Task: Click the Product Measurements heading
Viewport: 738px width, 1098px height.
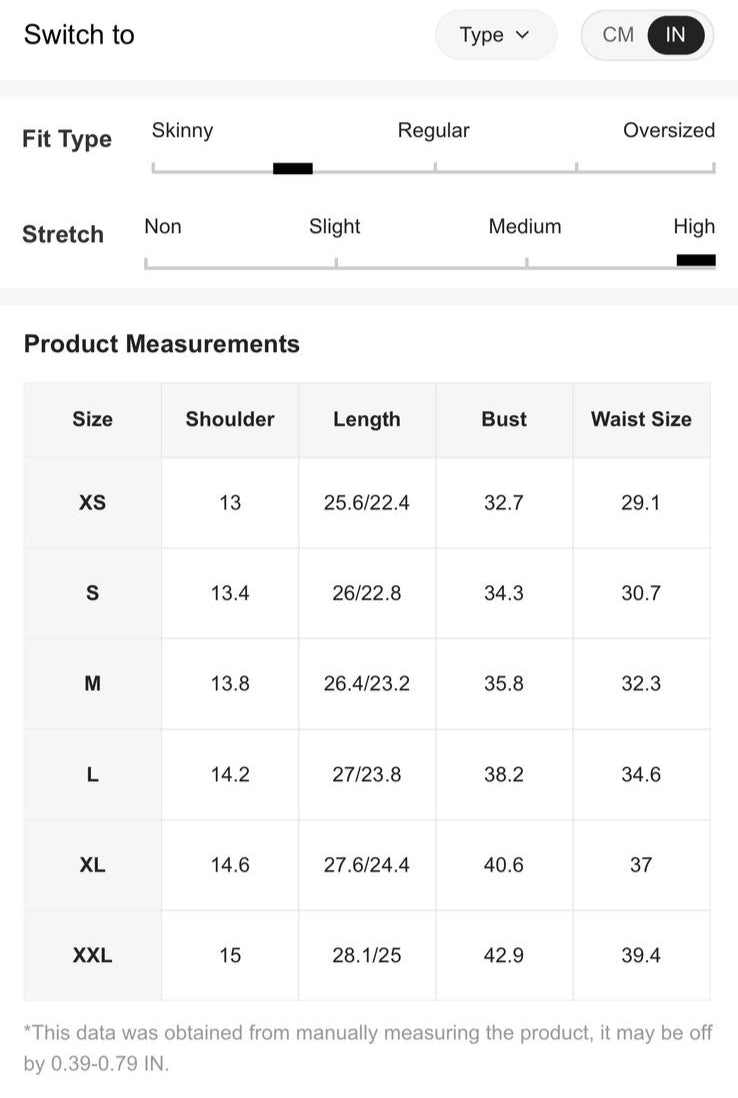Action: pos(162,344)
